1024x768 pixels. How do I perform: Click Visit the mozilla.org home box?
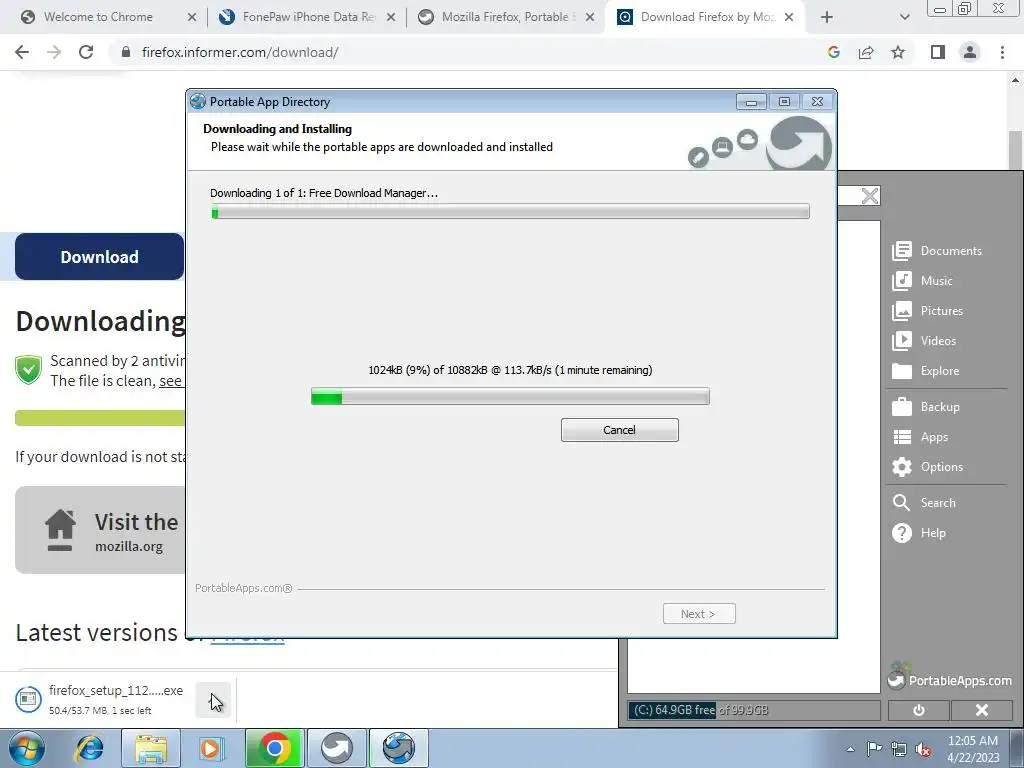(101, 530)
